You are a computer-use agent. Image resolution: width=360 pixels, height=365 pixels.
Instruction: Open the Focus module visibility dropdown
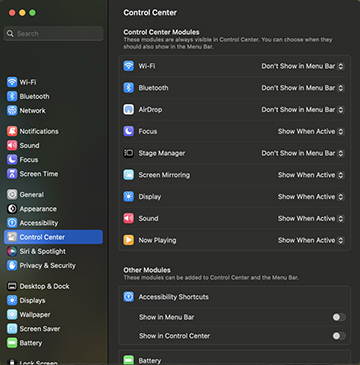coord(311,132)
